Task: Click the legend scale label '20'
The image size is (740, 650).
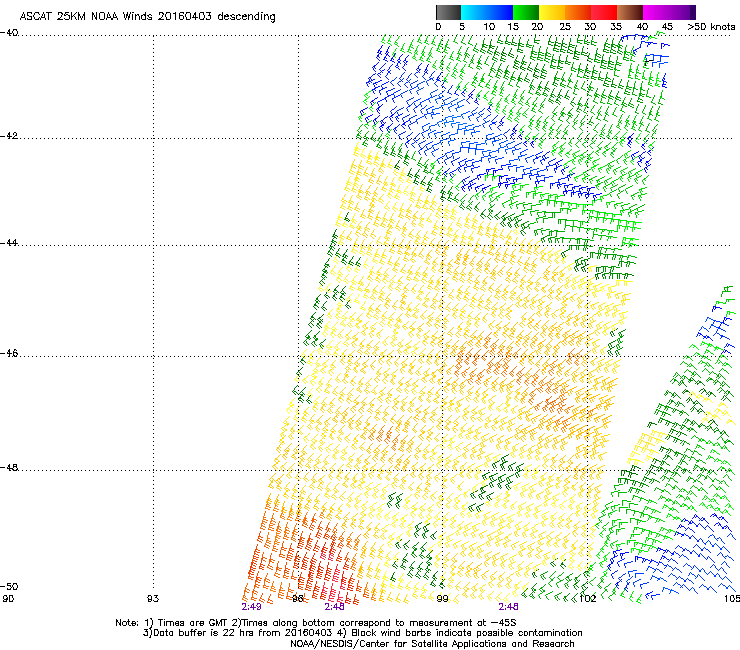Action: (x=537, y=27)
